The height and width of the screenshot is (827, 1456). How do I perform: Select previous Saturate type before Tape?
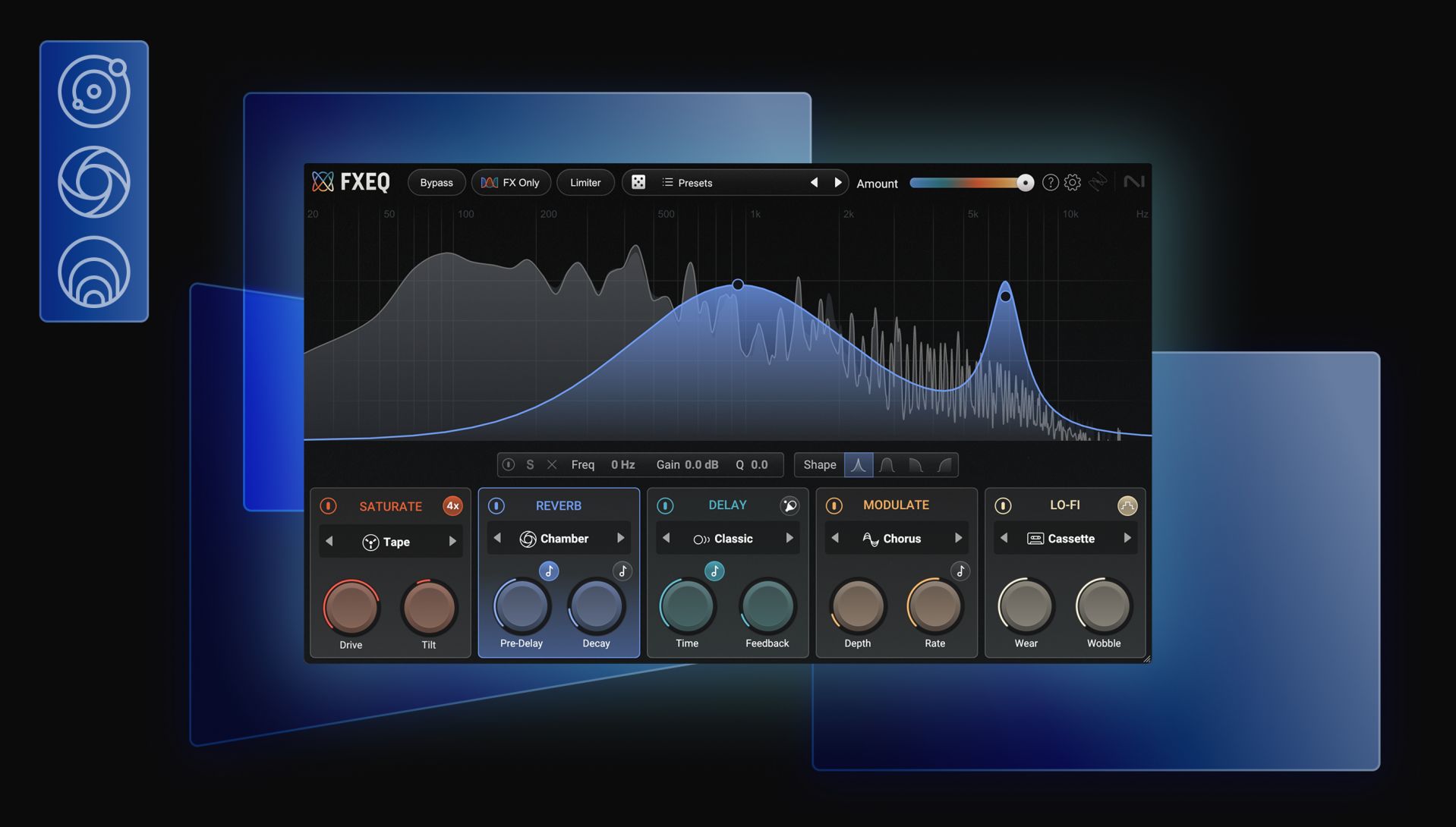(x=329, y=542)
